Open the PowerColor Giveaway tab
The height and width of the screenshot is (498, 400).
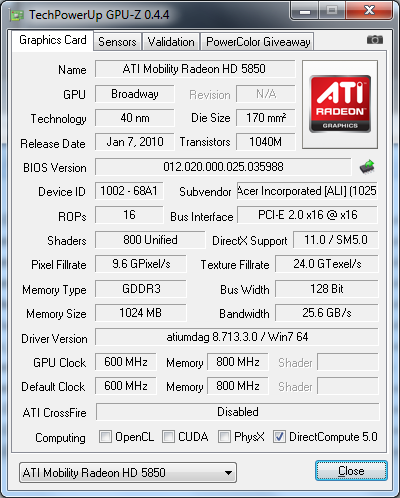pos(258,42)
